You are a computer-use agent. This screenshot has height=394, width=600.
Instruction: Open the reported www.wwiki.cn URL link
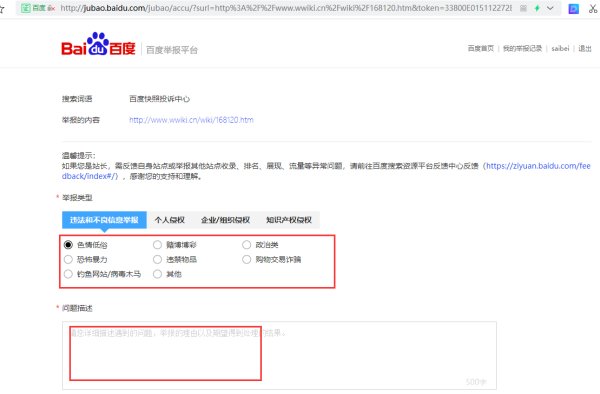click(x=191, y=120)
